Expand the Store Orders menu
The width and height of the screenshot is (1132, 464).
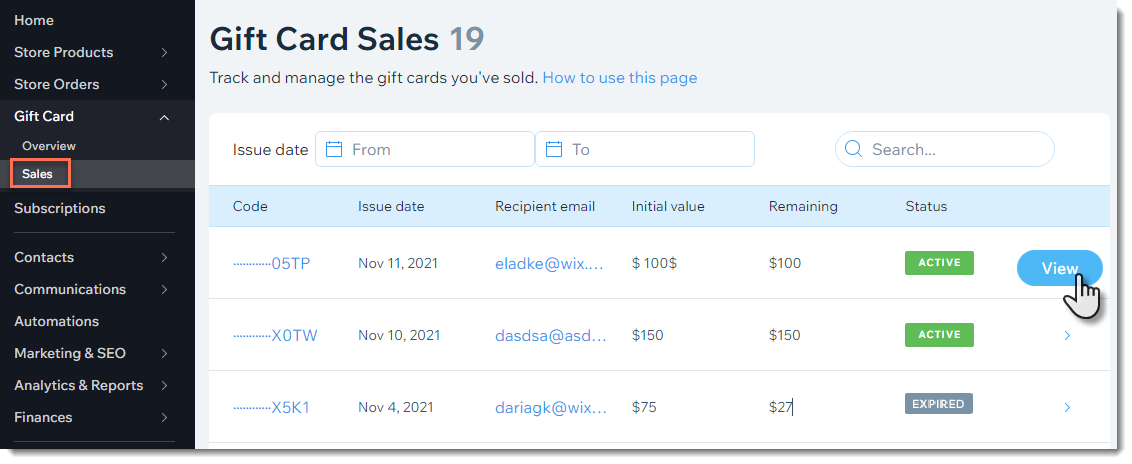[165, 84]
